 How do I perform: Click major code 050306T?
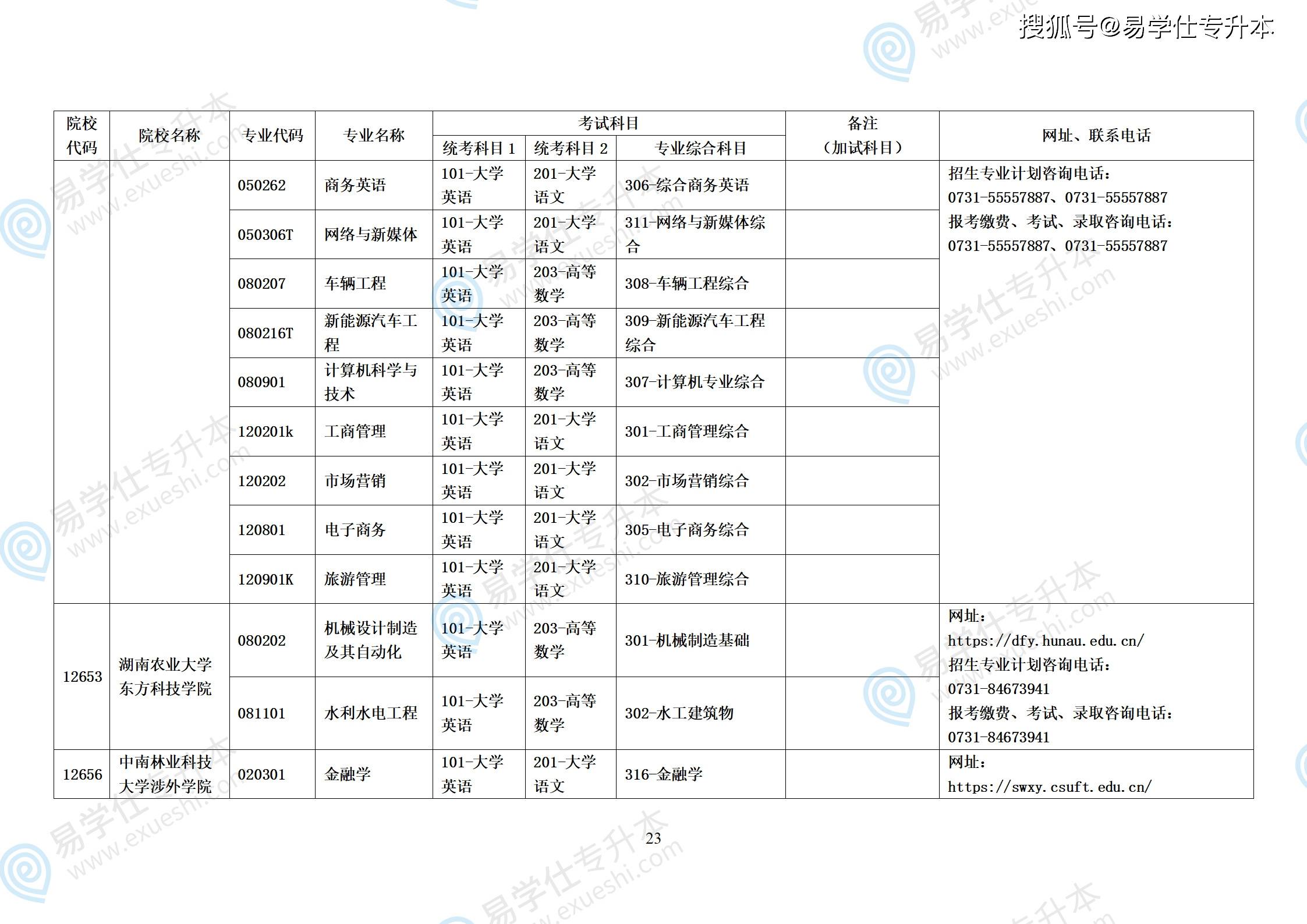(272, 235)
